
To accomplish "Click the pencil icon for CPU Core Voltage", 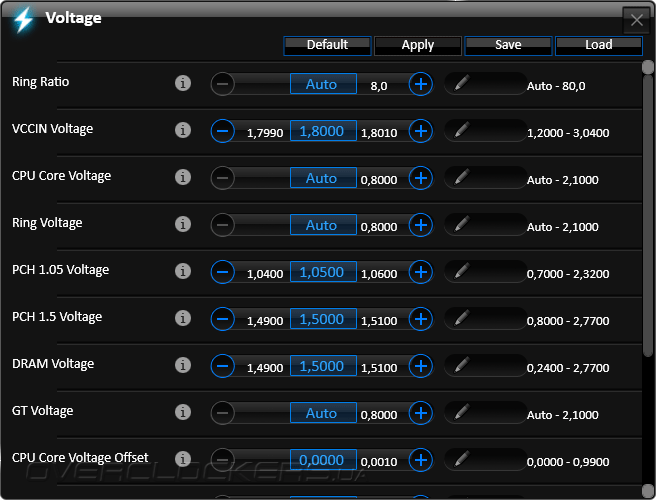I will coord(461,177).
